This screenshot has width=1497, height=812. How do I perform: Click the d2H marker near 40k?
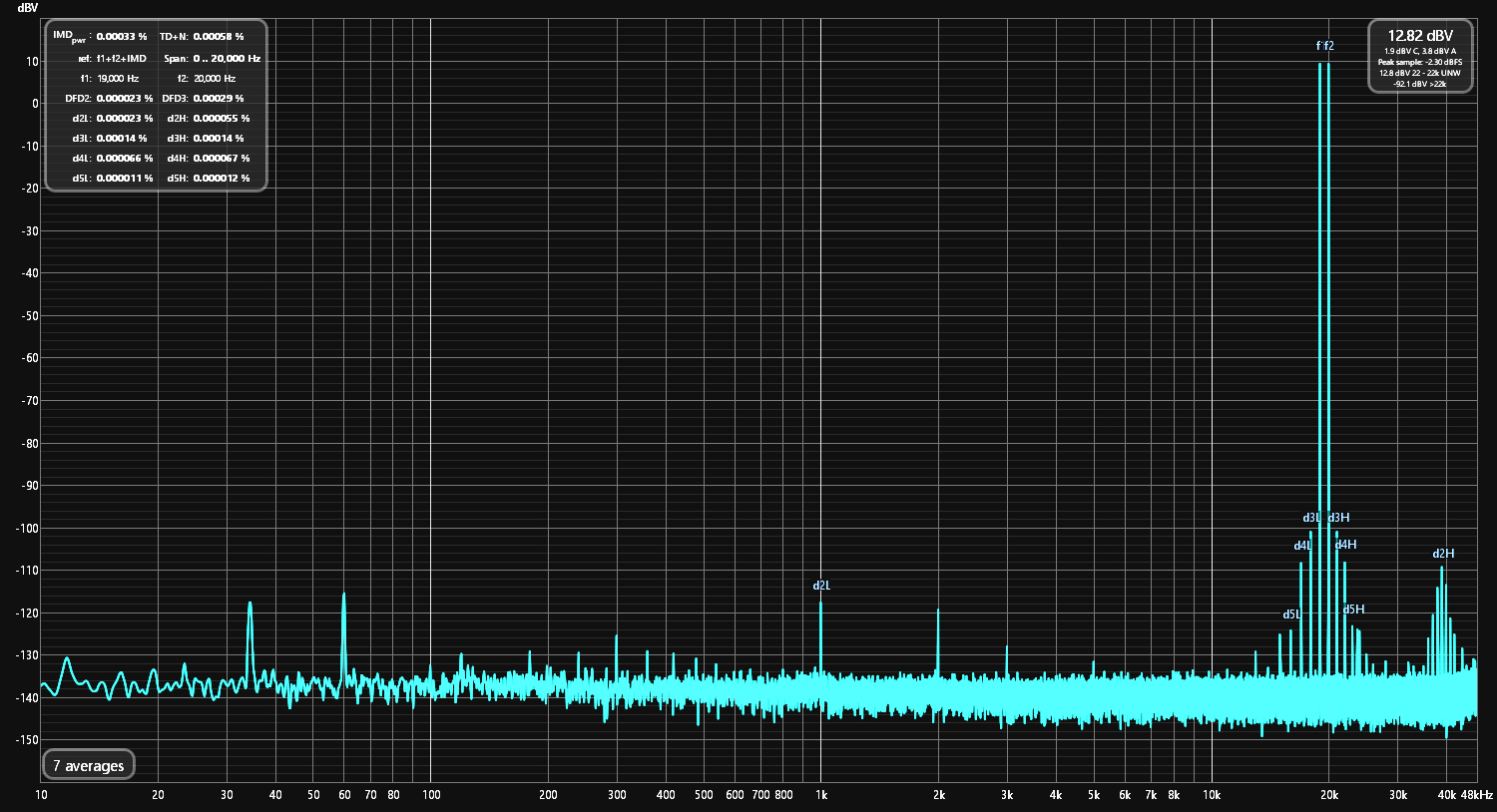1443,554
